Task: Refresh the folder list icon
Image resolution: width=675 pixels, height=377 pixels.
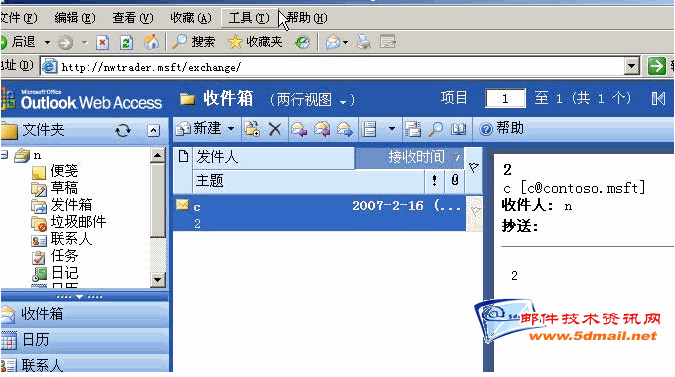Action: 123,130
